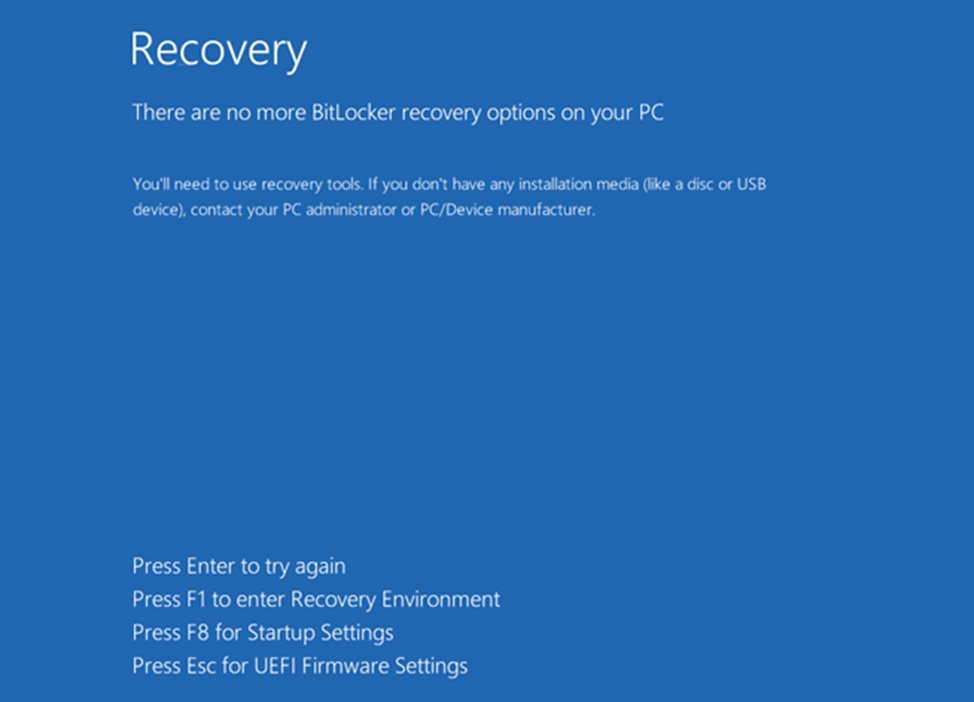Click the words 'try again'
The height and width of the screenshot is (702, 974).
pyautogui.click(x=306, y=567)
